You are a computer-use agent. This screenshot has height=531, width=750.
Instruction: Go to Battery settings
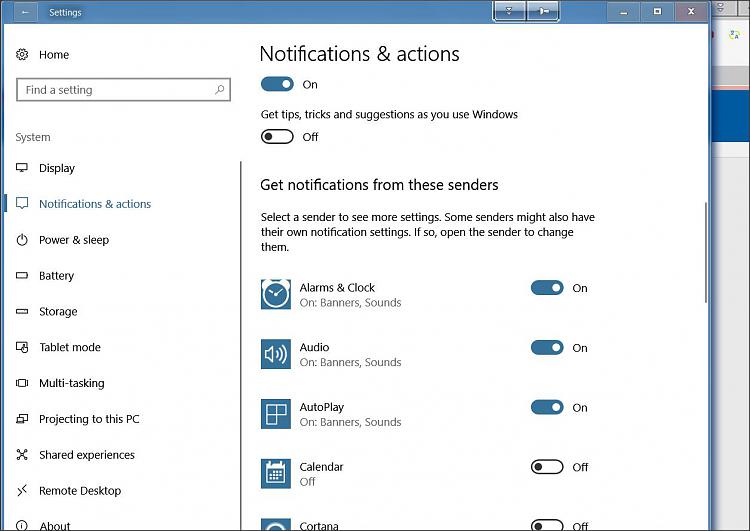56,276
